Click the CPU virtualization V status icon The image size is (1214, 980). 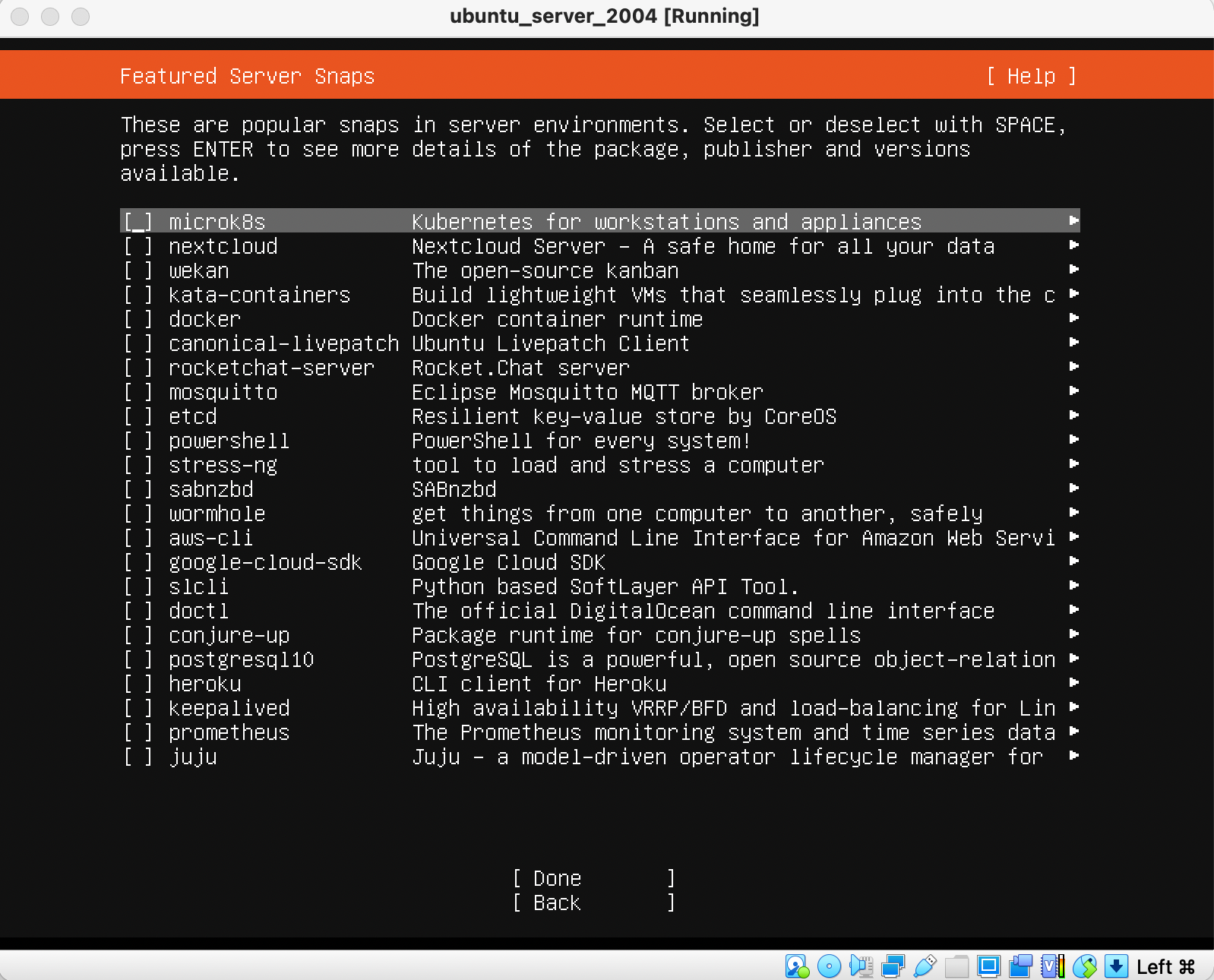tap(1052, 966)
